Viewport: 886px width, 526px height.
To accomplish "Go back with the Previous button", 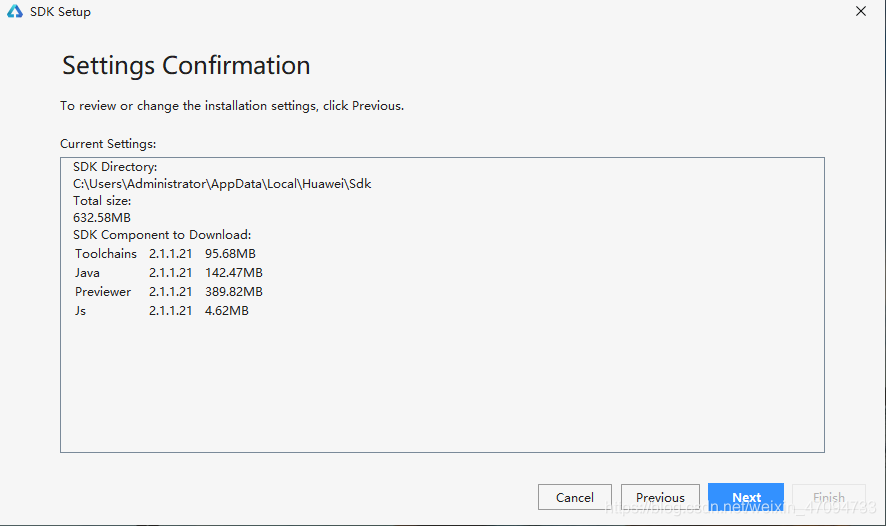I will [660, 497].
